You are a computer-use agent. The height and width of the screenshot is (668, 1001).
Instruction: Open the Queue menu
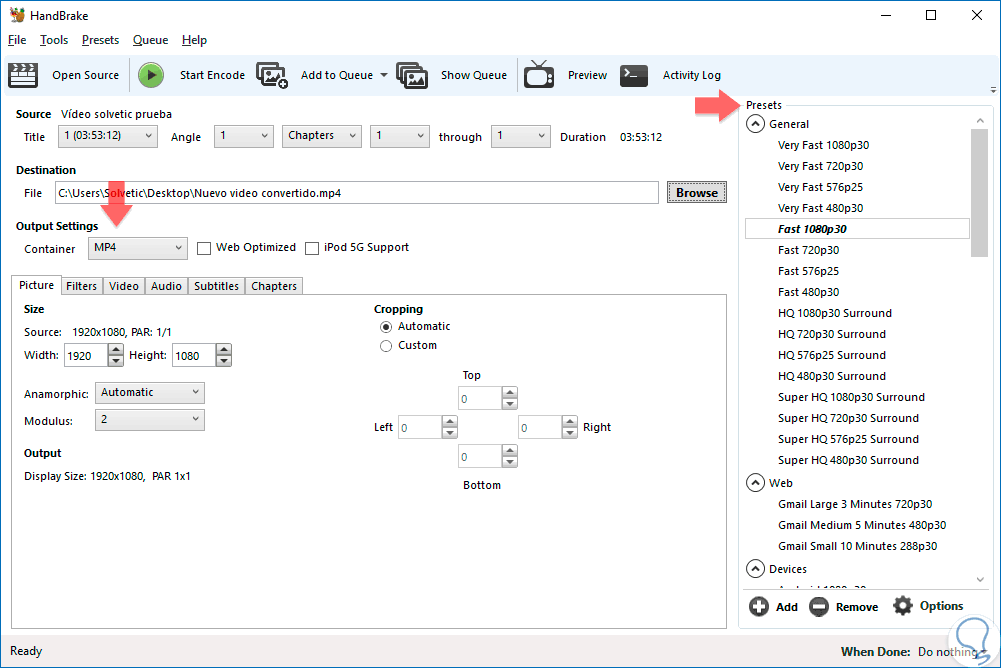150,40
